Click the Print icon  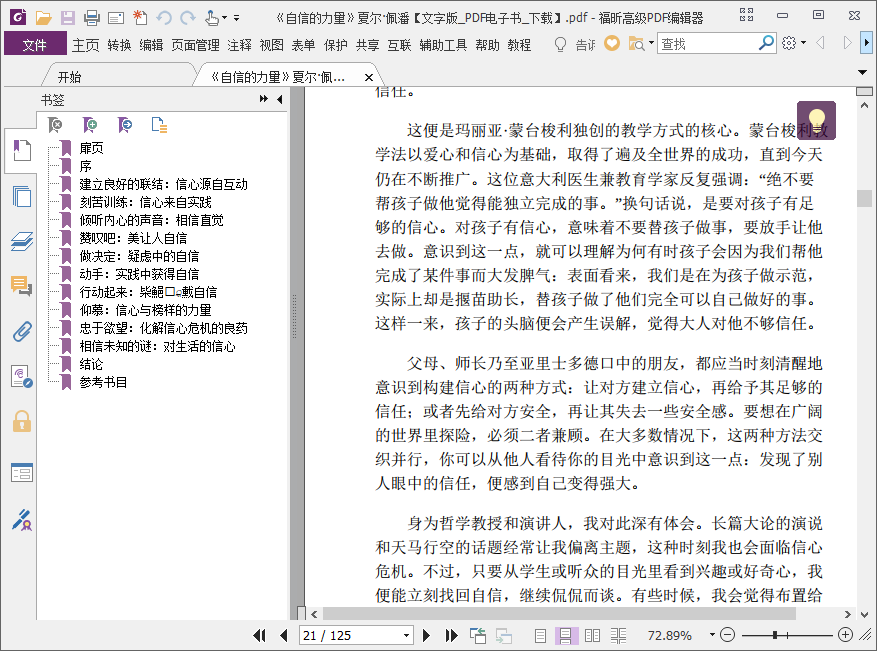point(92,18)
